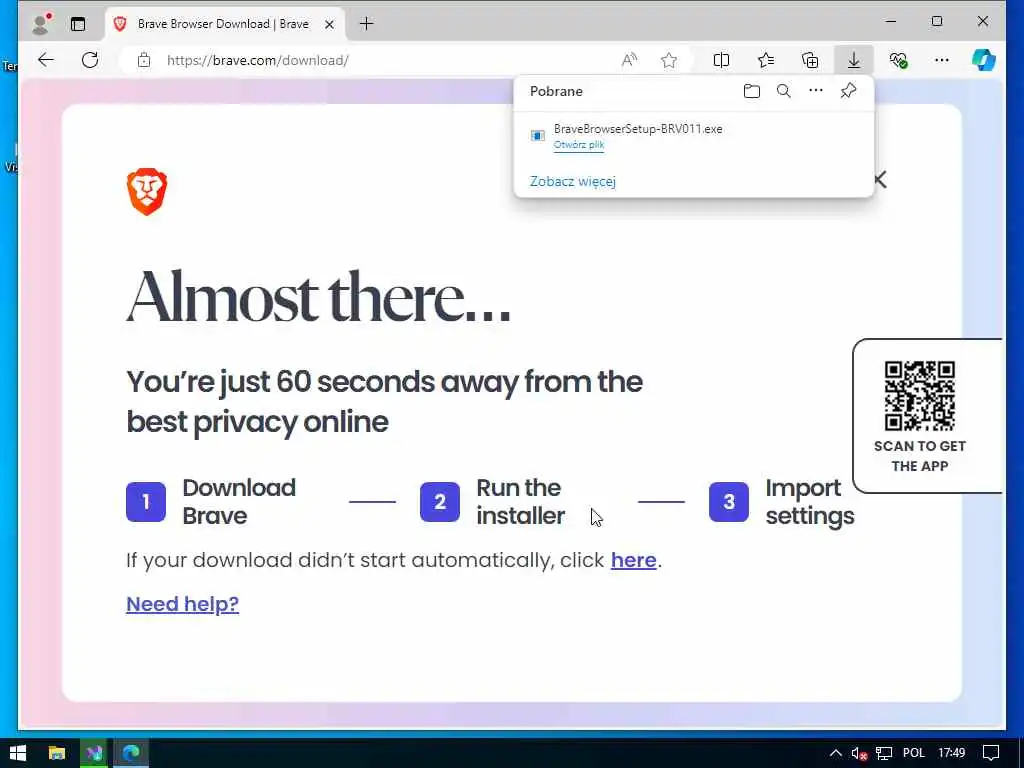Open the Windows notification center
The width and height of the screenshot is (1024, 768).
point(991,753)
